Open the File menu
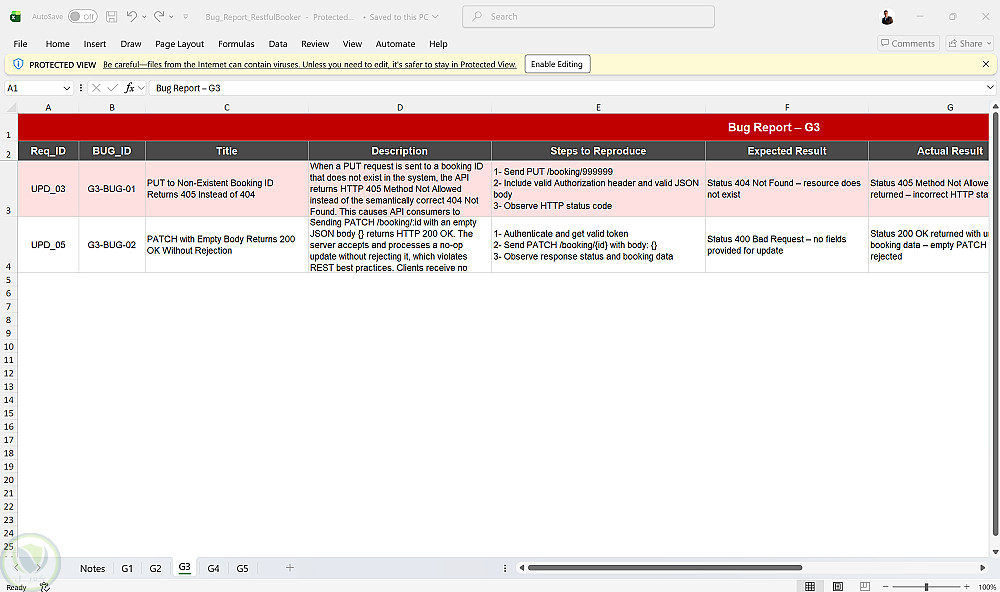This screenshot has height=592, width=1000. point(20,43)
